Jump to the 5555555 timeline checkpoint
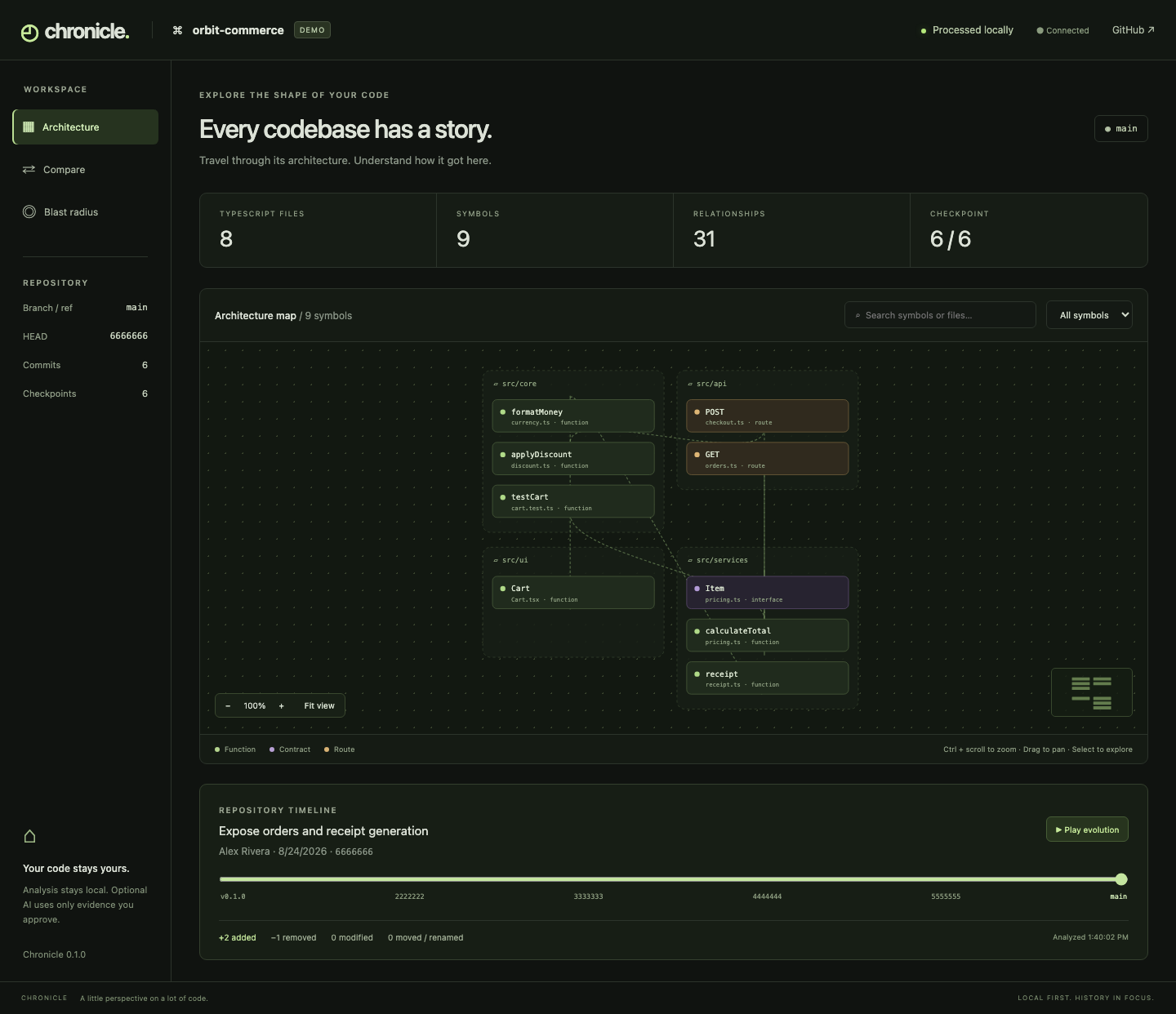Screen dimensions: 1176x1014 946,896
